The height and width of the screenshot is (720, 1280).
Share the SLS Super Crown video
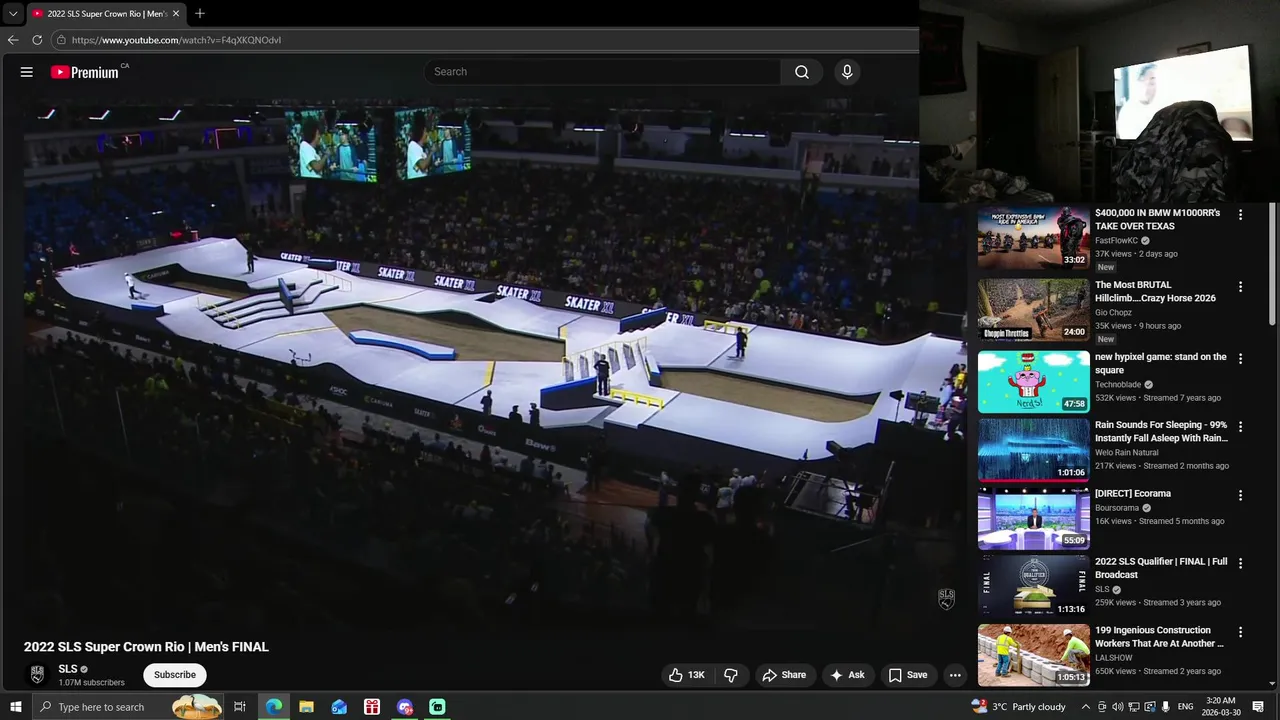[784, 675]
